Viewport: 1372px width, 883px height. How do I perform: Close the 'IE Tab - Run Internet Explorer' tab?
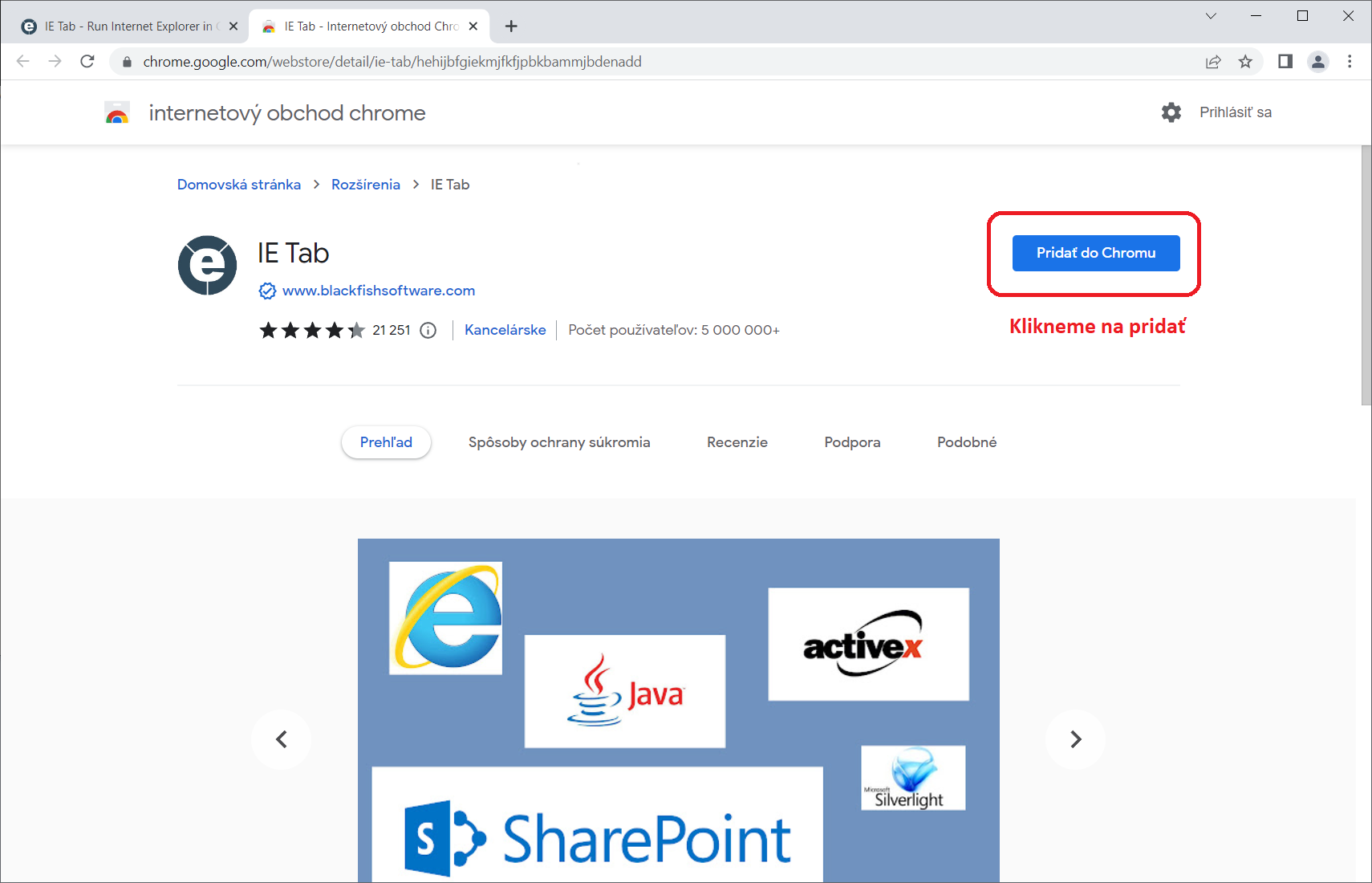[x=233, y=26]
